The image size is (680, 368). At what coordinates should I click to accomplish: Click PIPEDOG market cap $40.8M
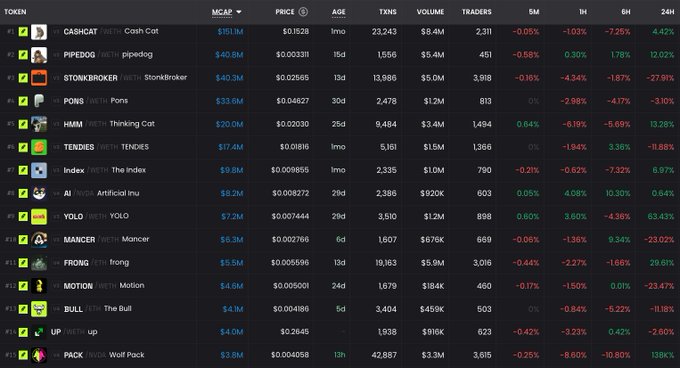[x=229, y=55]
